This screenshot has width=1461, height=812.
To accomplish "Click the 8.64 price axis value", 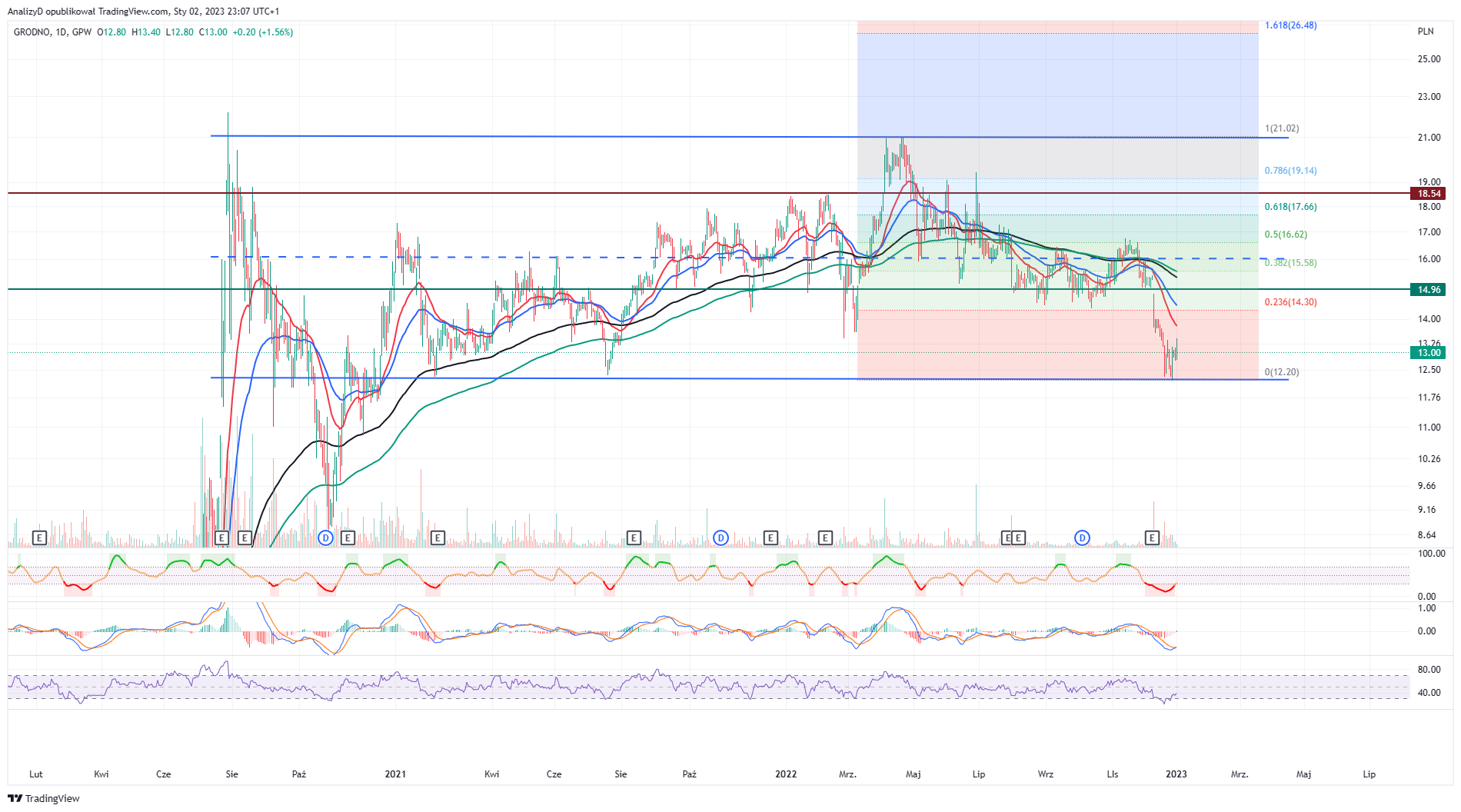I will (1426, 535).
